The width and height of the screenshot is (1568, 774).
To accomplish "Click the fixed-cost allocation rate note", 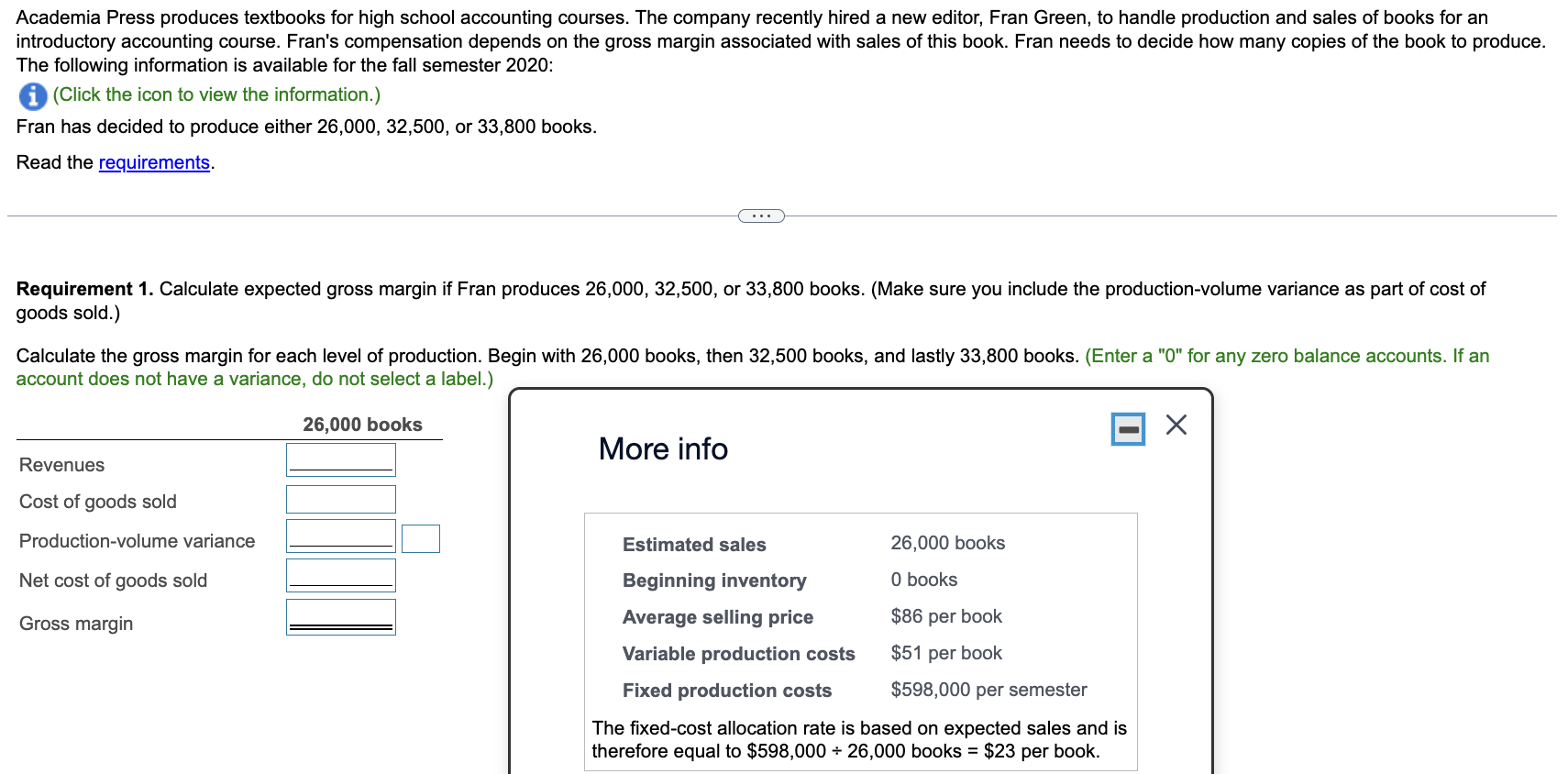I will point(859,739).
